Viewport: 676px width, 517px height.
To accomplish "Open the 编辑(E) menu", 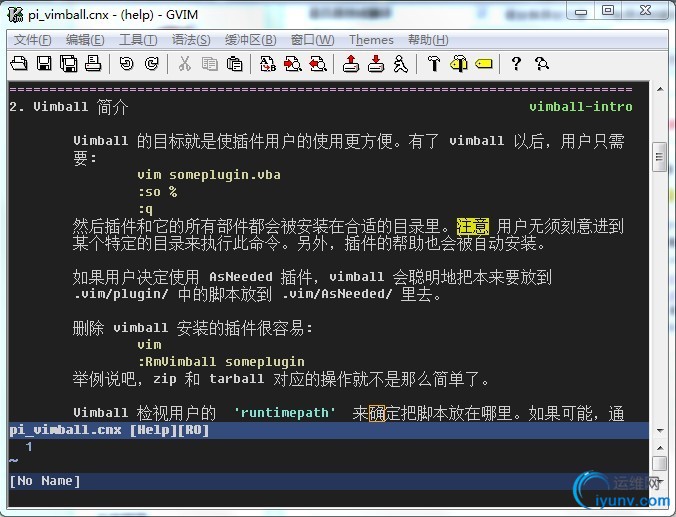I will click(85, 40).
